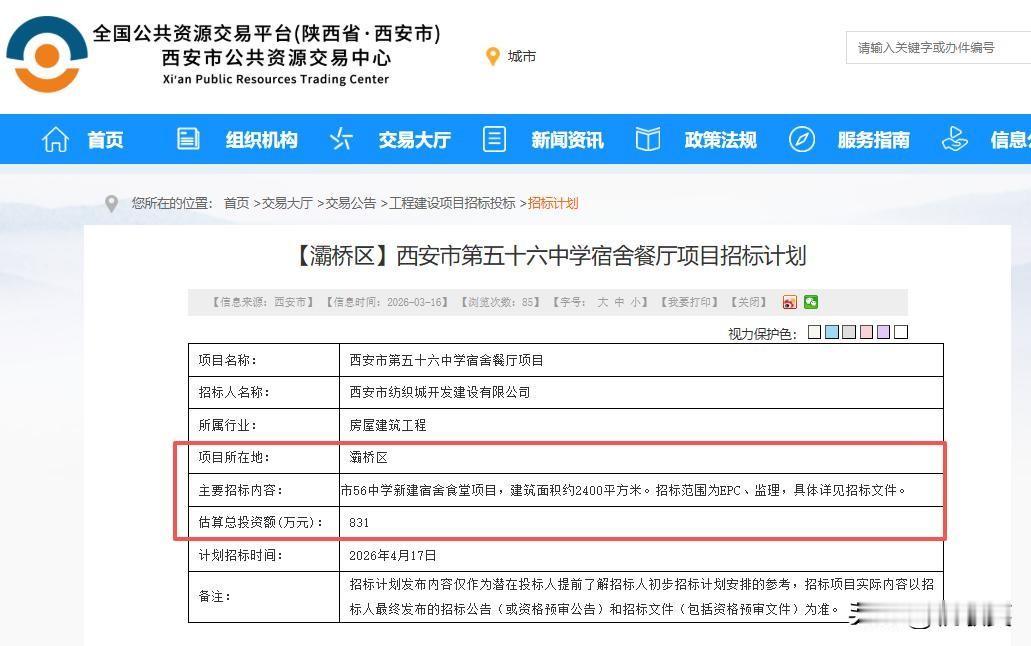Select the pink eye-protection color swatch
The height and width of the screenshot is (646, 1031).
866,331
